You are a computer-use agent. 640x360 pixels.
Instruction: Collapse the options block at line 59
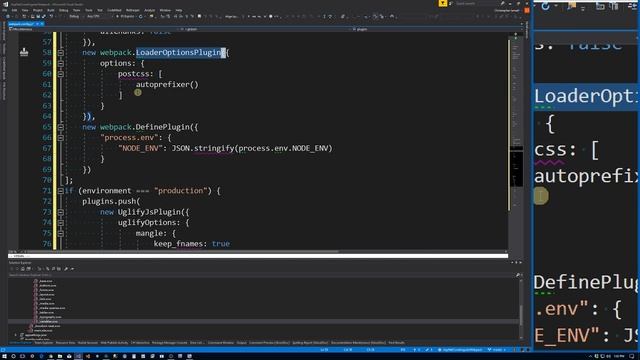pyautogui.click(x=60, y=63)
